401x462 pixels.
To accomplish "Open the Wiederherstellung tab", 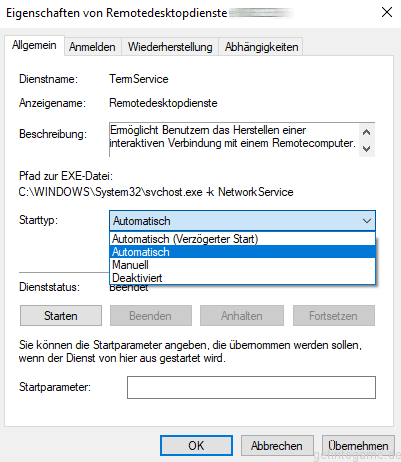I will [170, 47].
